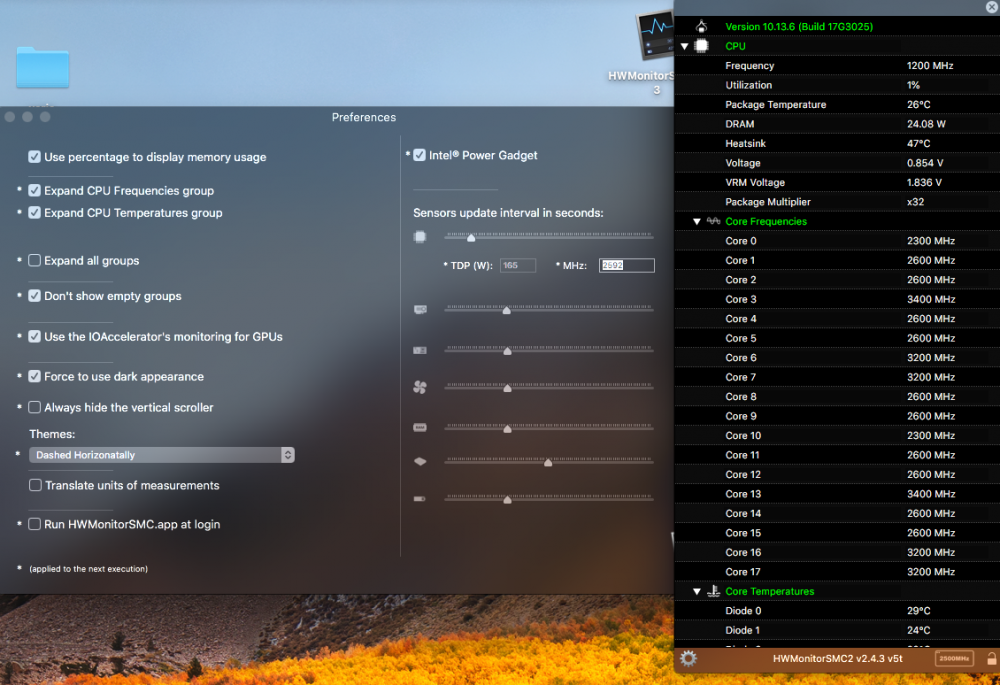Viewport: 1000px width, 685px height.
Task: Toggle Use percentage to display memory usage
Action: pos(34,157)
